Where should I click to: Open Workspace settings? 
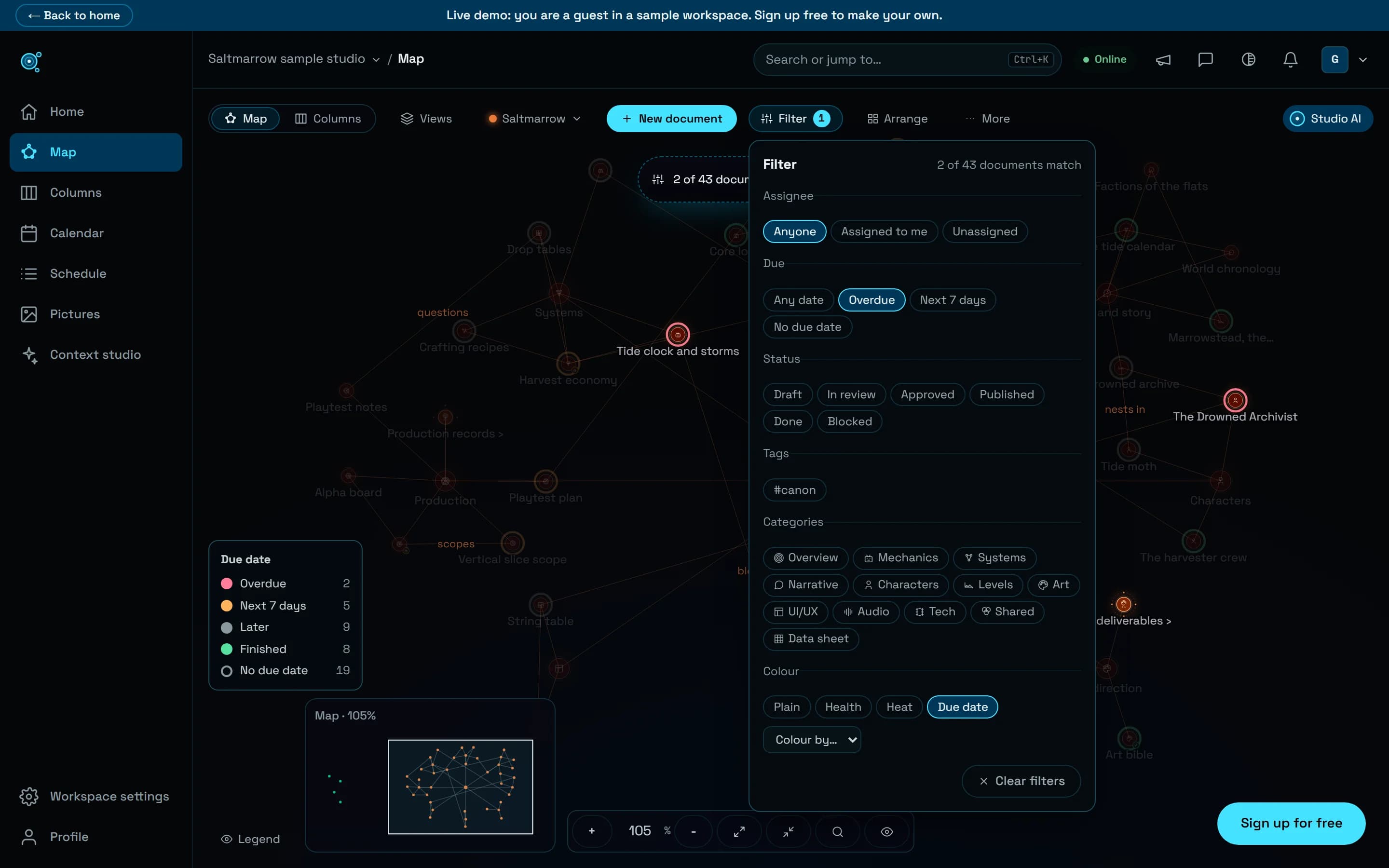click(x=96, y=796)
